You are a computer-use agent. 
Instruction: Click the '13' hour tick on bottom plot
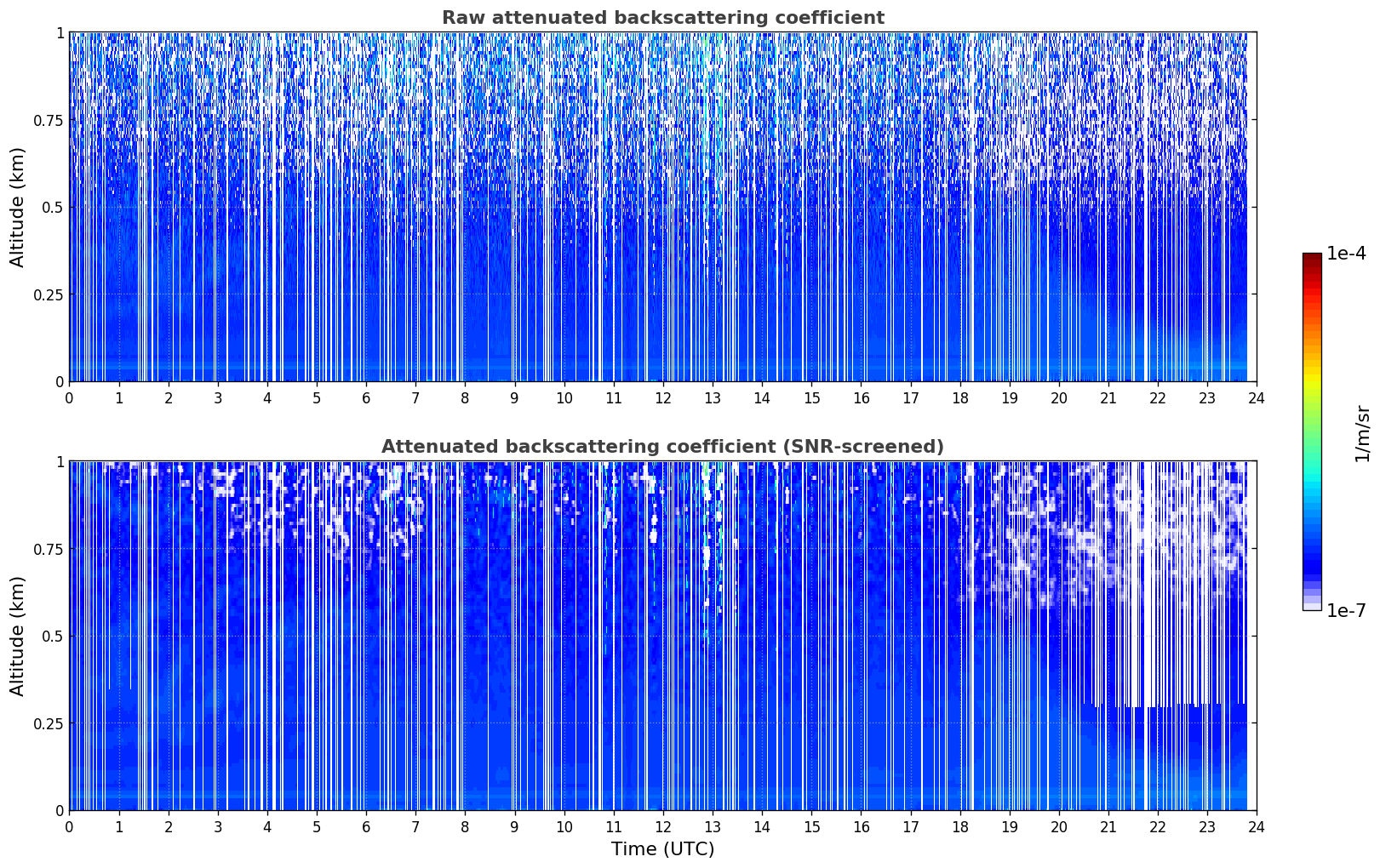(713, 826)
